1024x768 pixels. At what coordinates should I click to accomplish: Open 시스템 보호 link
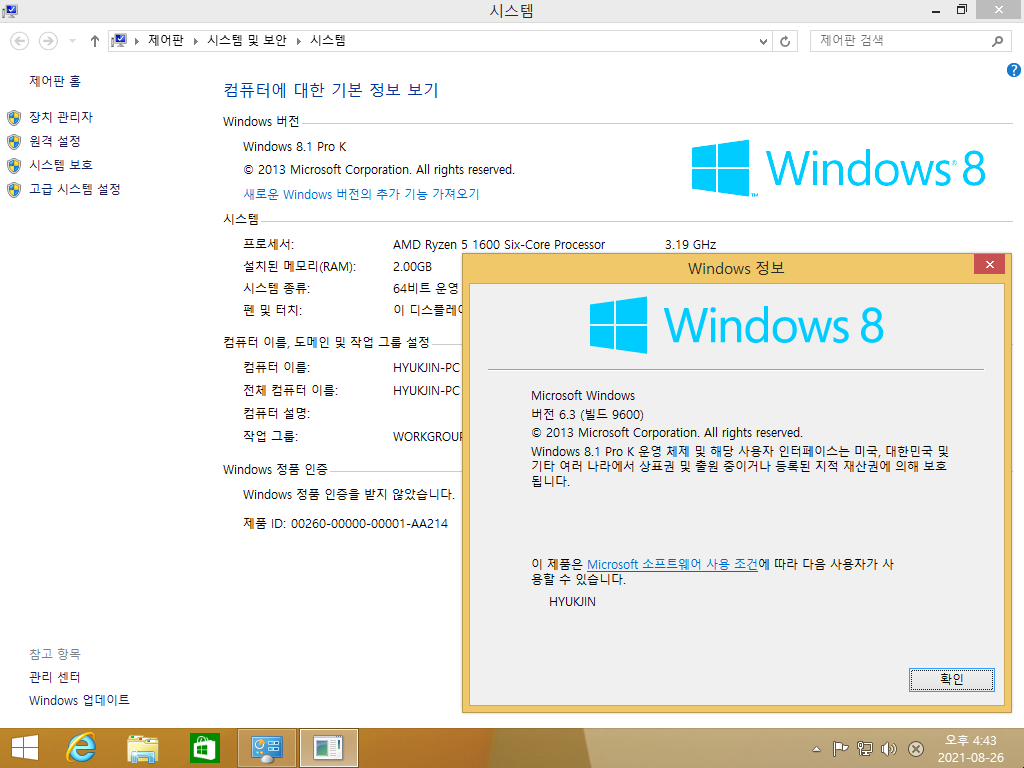click(x=61, y=165)
